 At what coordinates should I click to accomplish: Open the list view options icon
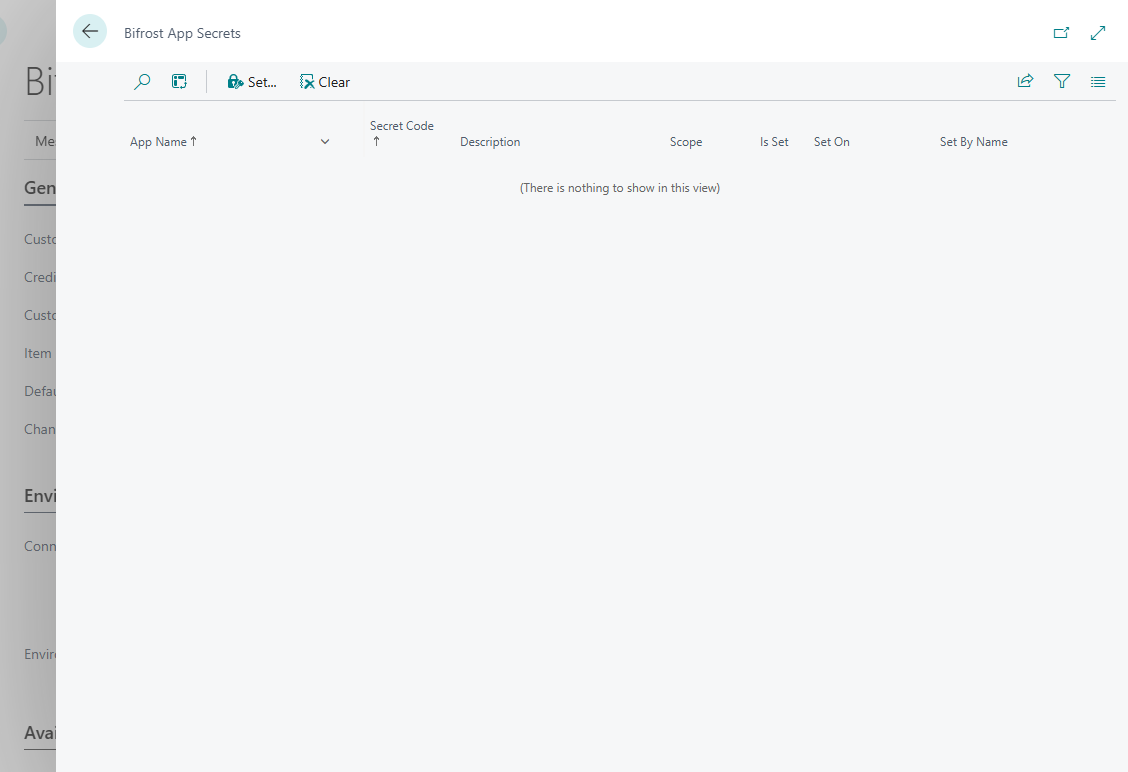pos(1098,82)
